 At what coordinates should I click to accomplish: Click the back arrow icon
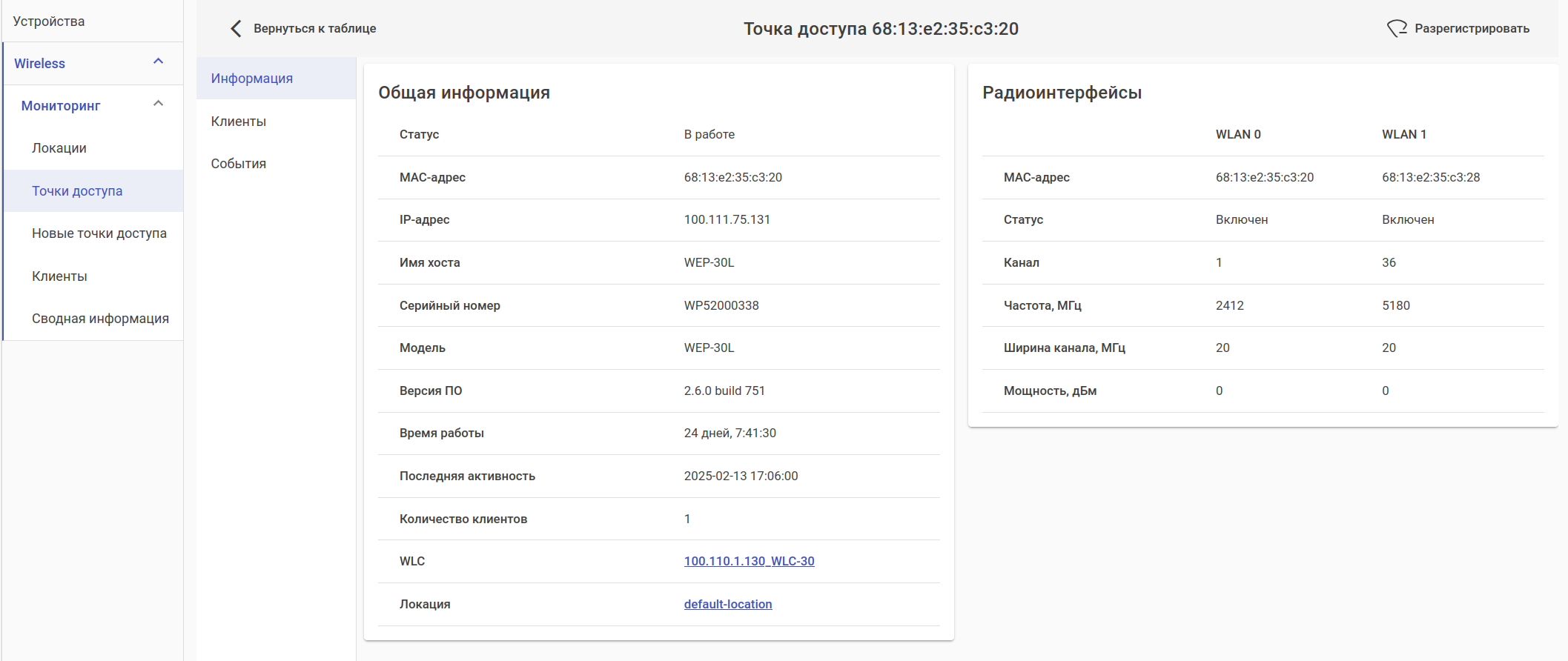[236, 29]
